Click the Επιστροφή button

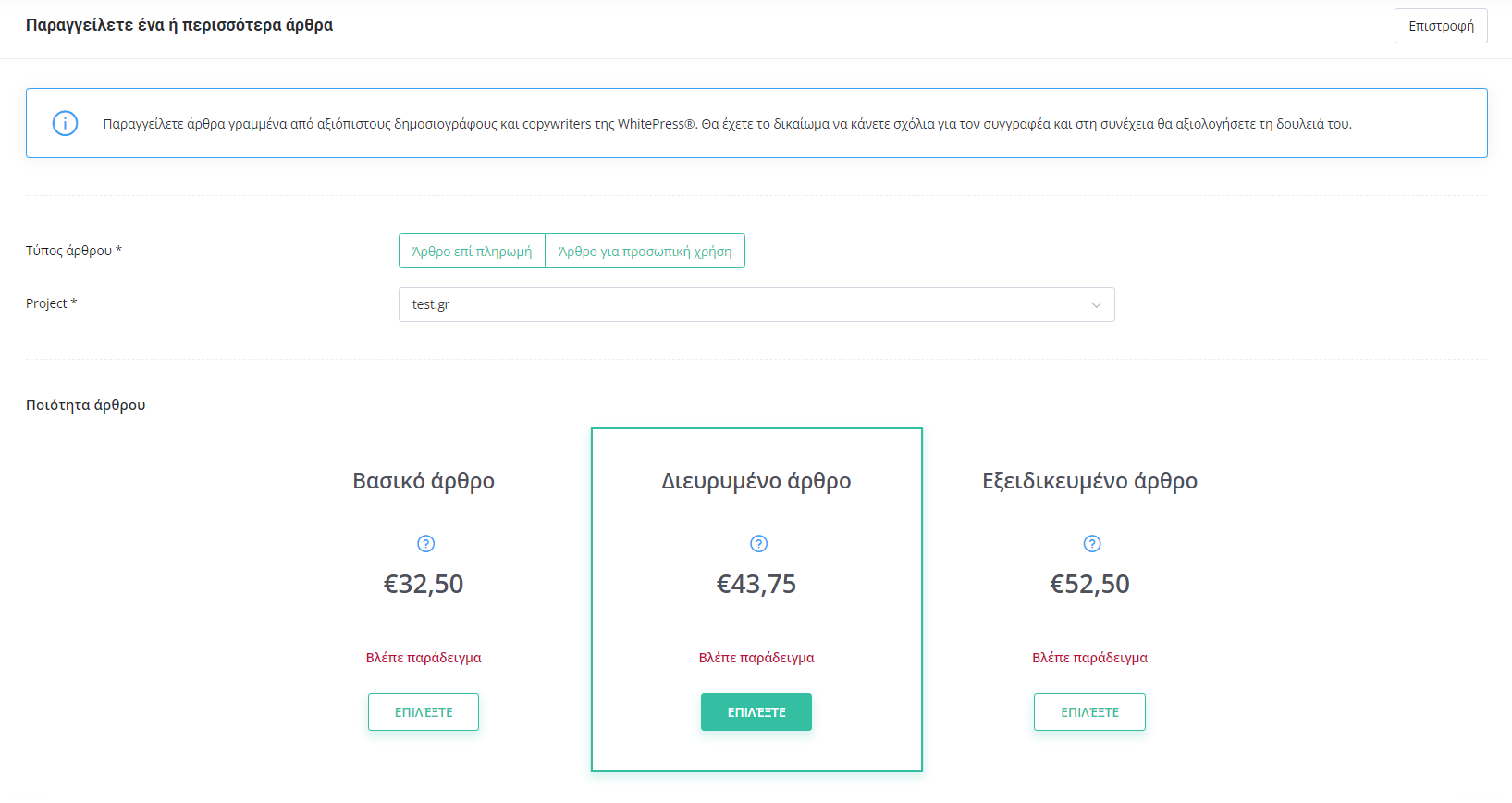pyautogui.click(x=1441, y=26)
